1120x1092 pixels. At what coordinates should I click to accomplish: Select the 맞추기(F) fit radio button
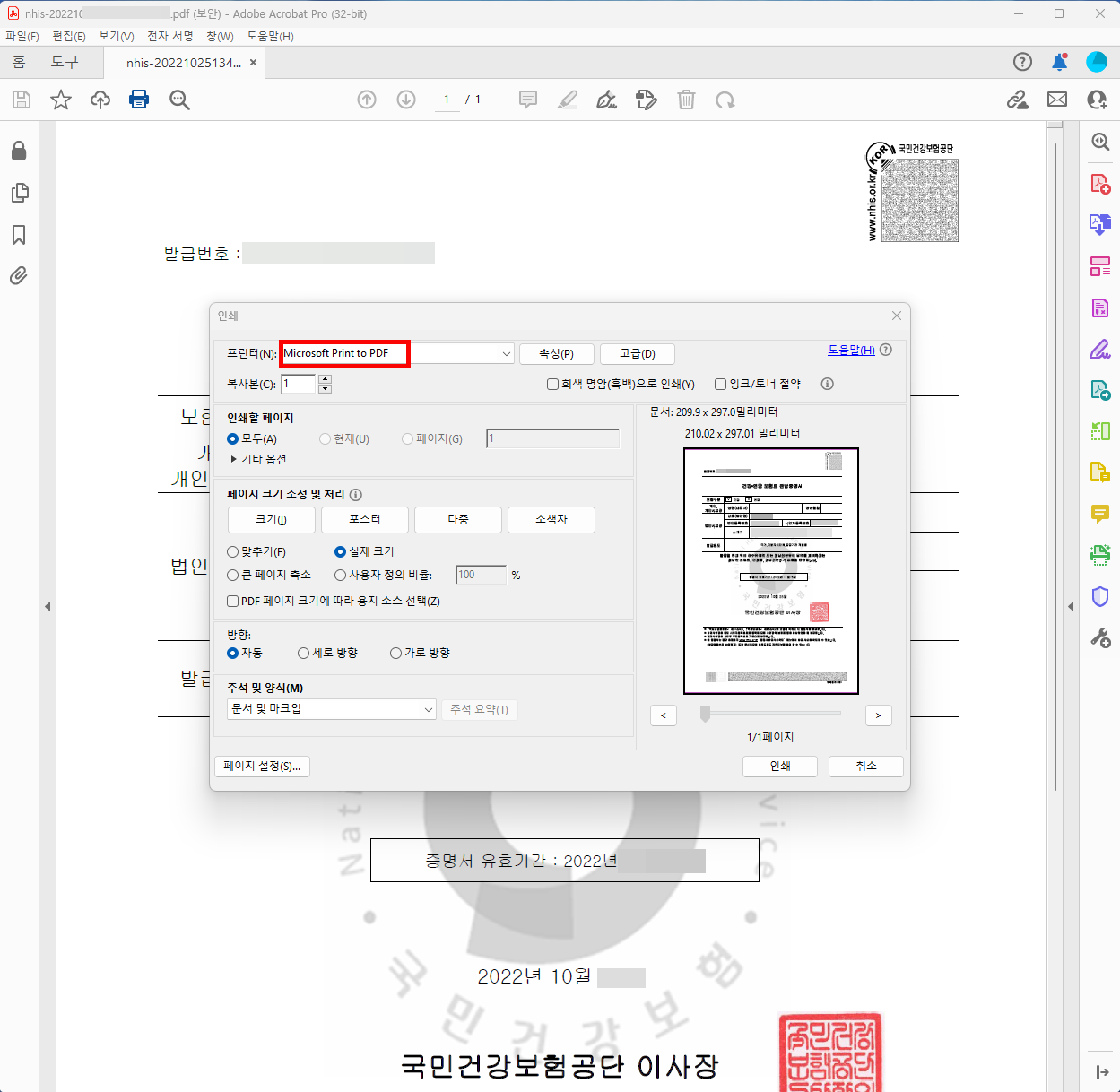pos(233,552)
